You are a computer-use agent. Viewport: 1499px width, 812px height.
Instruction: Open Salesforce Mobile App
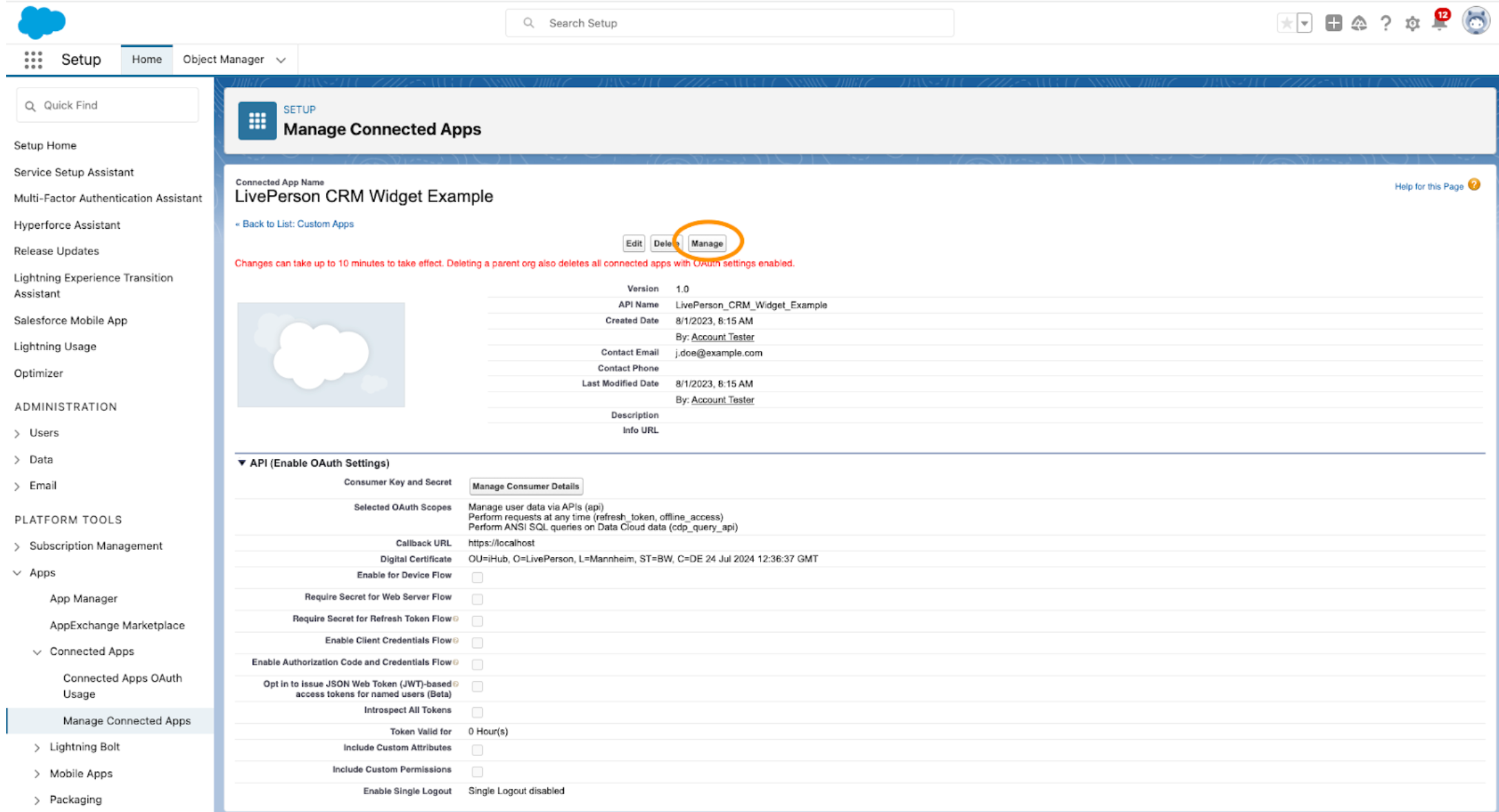coord(70,321)
